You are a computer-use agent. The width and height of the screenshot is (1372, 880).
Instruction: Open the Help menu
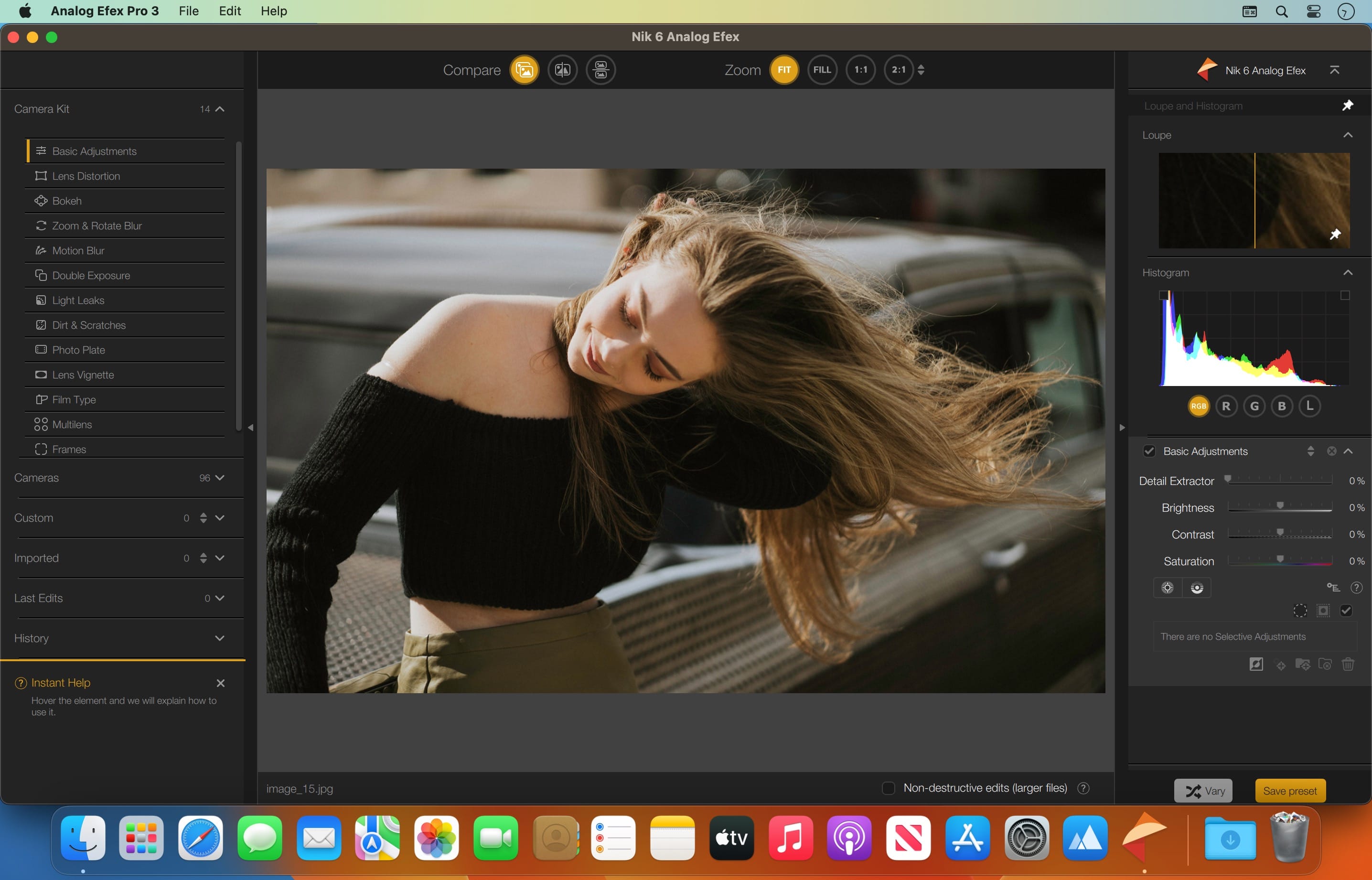click(x=274, y=11)
